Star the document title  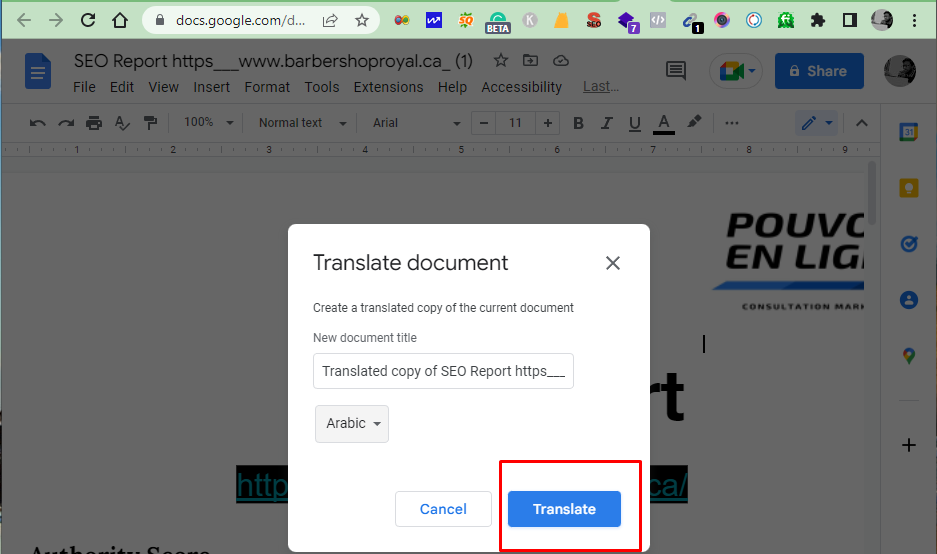point(500,61)
